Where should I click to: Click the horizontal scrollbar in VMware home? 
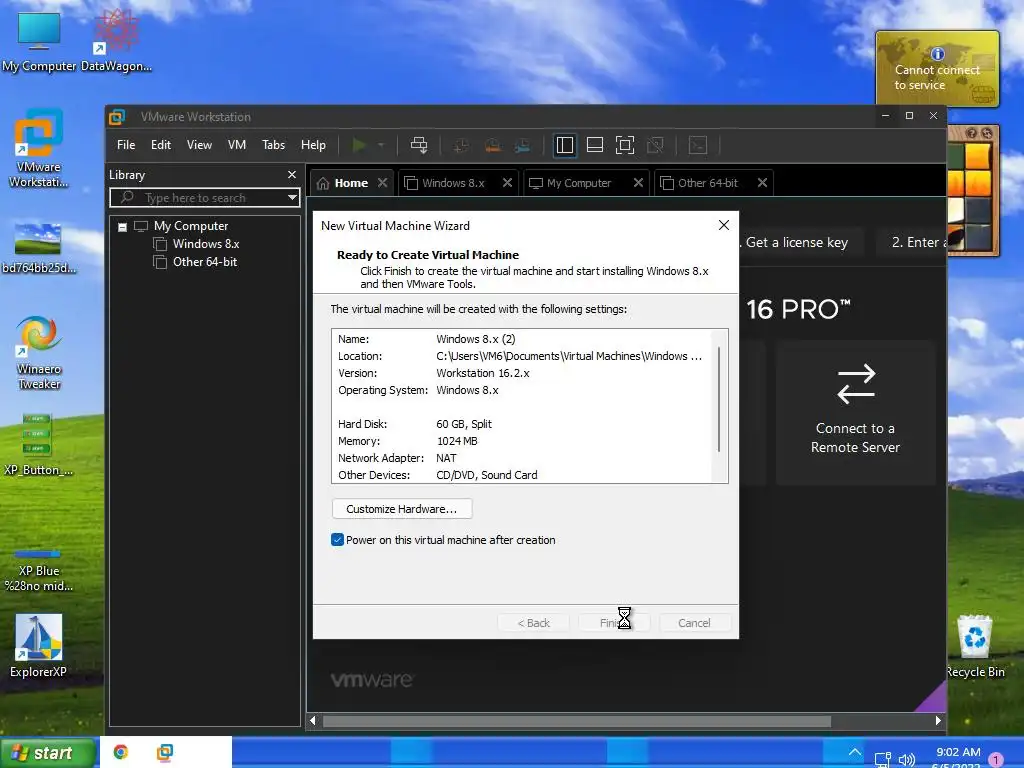click(x=577, y=721)
